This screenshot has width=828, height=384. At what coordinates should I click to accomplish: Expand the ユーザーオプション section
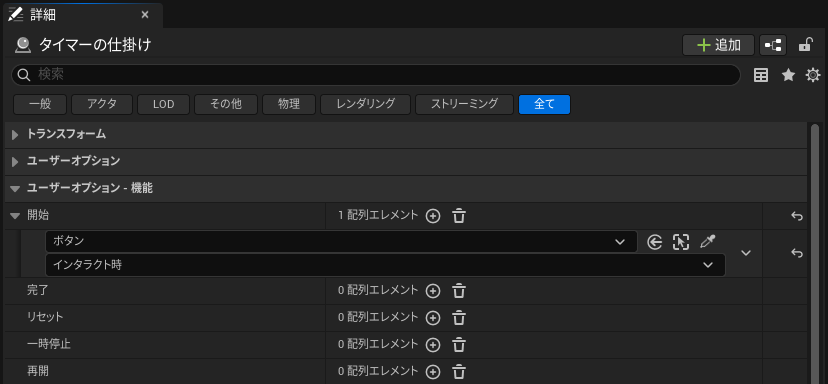(15, 162)
